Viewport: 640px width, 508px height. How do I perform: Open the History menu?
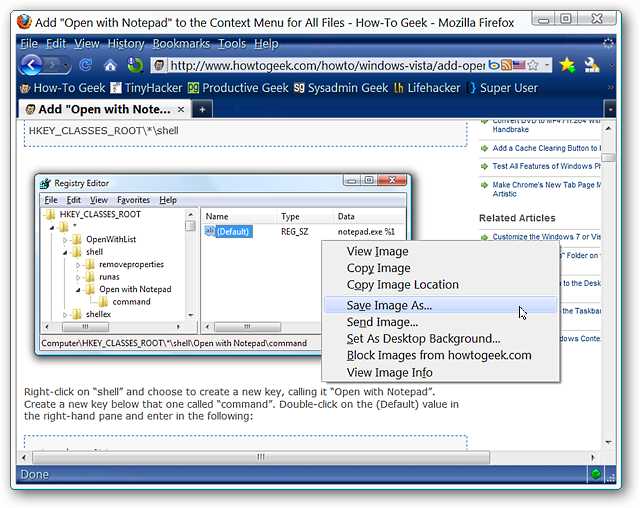[126, 44]
